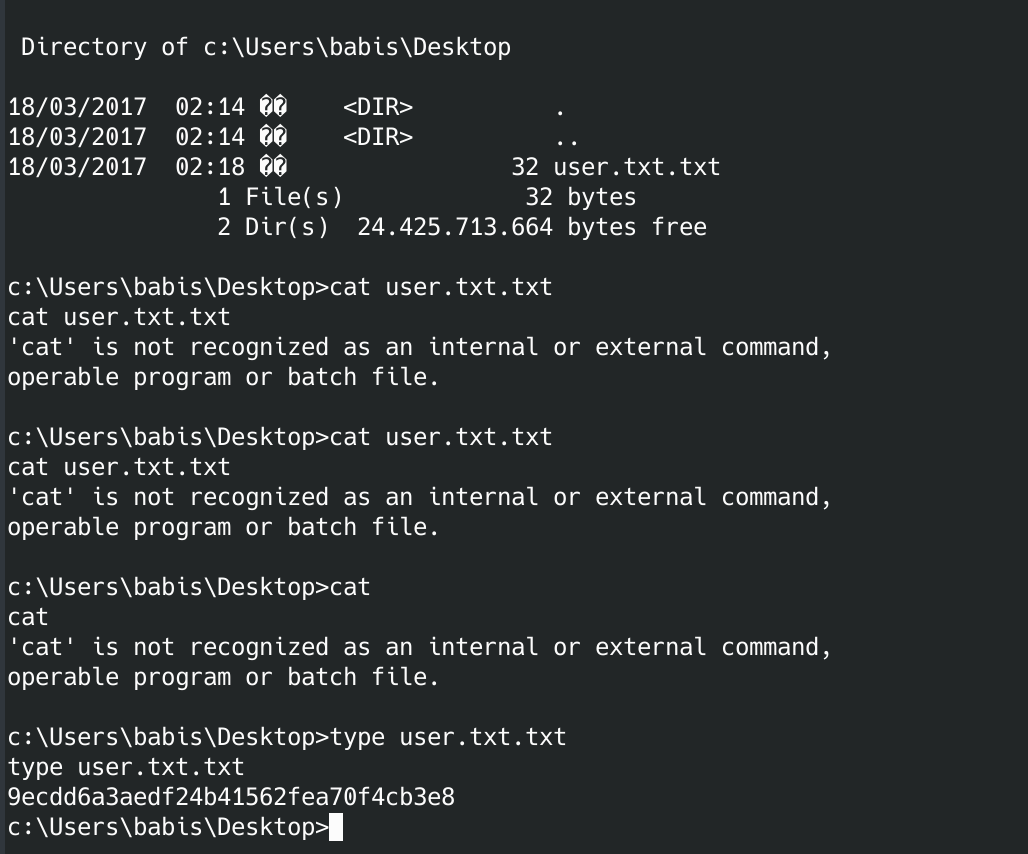Click the last "operable program or batch file." line

tap(223, 678)
